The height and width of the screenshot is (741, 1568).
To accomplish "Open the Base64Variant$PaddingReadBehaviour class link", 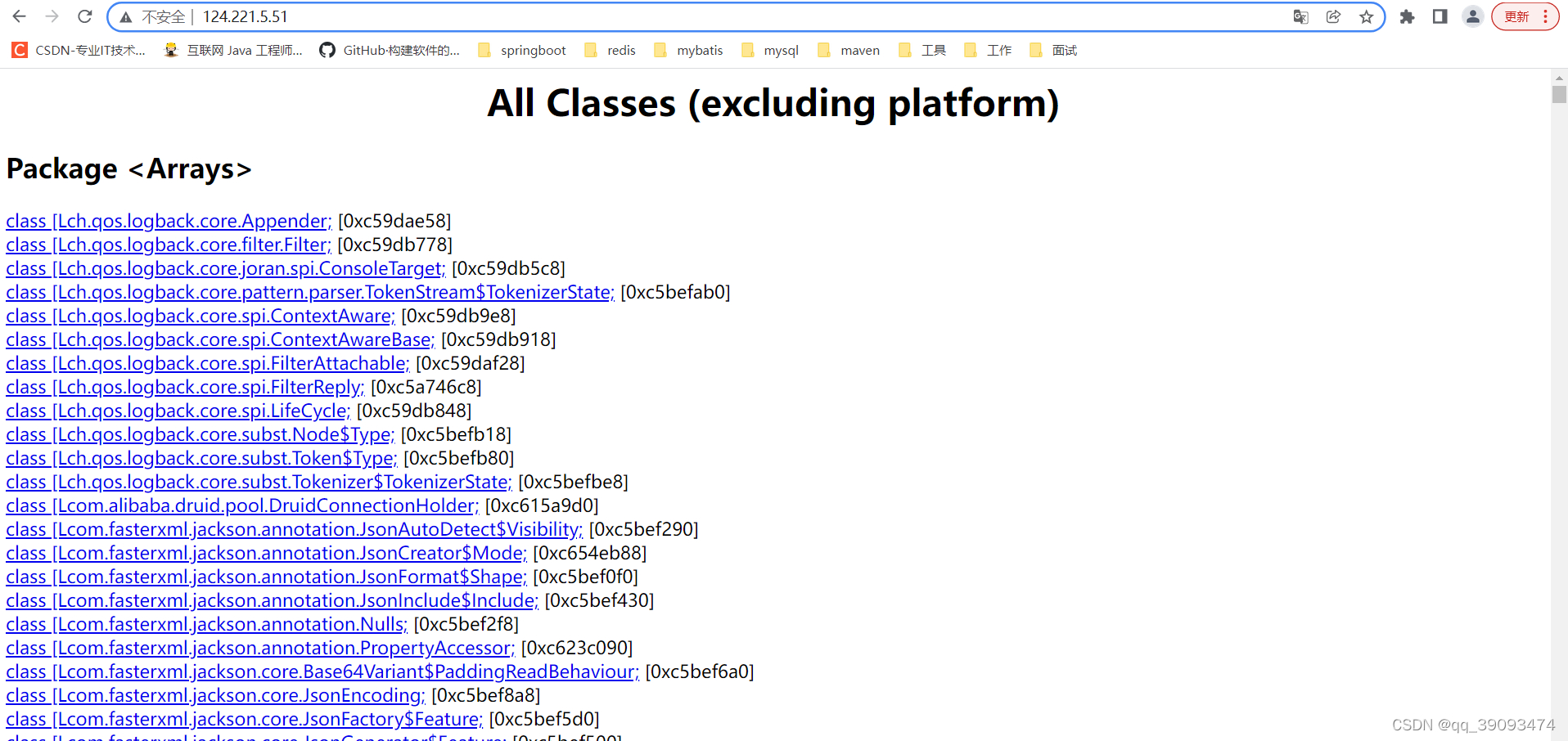I will (322, 671).
